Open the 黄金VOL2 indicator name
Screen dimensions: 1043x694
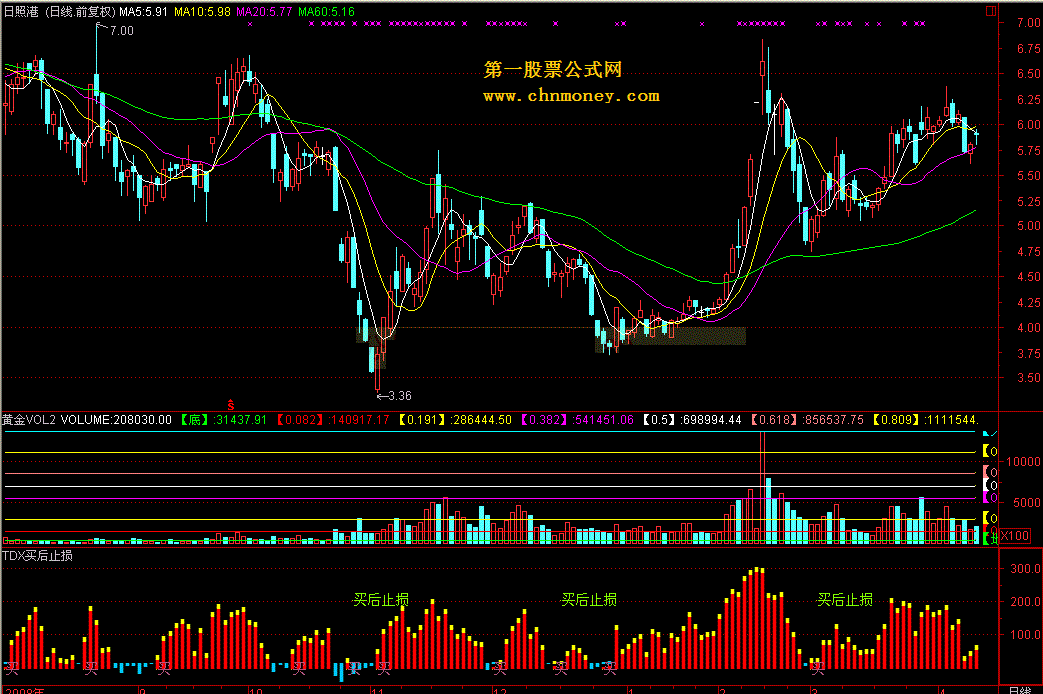coord(29,420)
